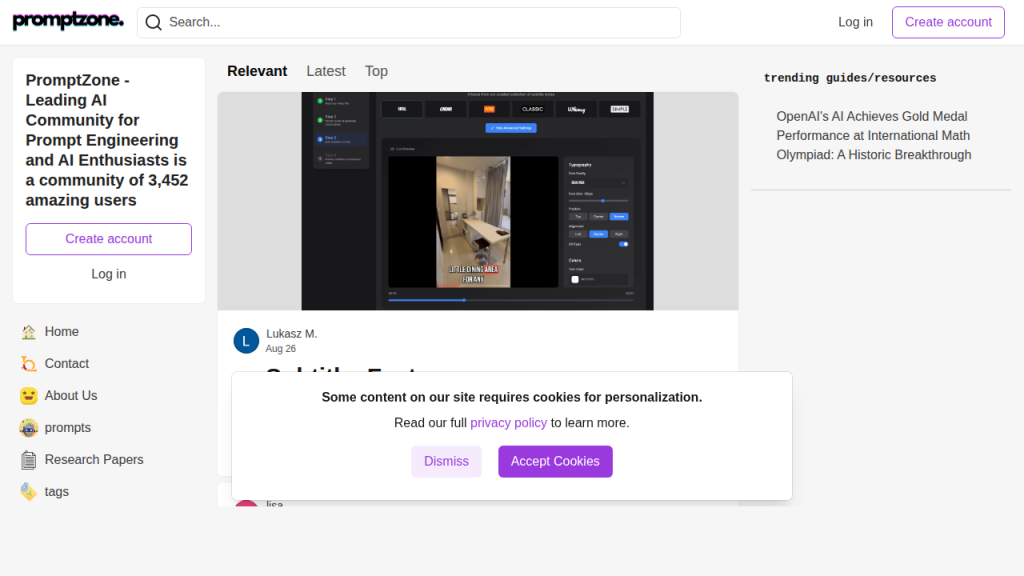Viewport: 1024px width, 576px height.
Task: Accept cookies in the consent banner
Action: click(555, 461)
